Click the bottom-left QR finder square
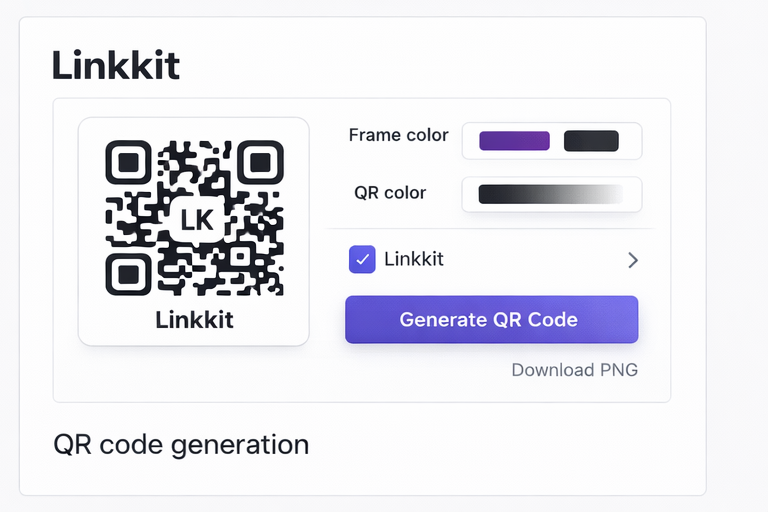This screenshot has height=512, width=768. click(127, 272)
